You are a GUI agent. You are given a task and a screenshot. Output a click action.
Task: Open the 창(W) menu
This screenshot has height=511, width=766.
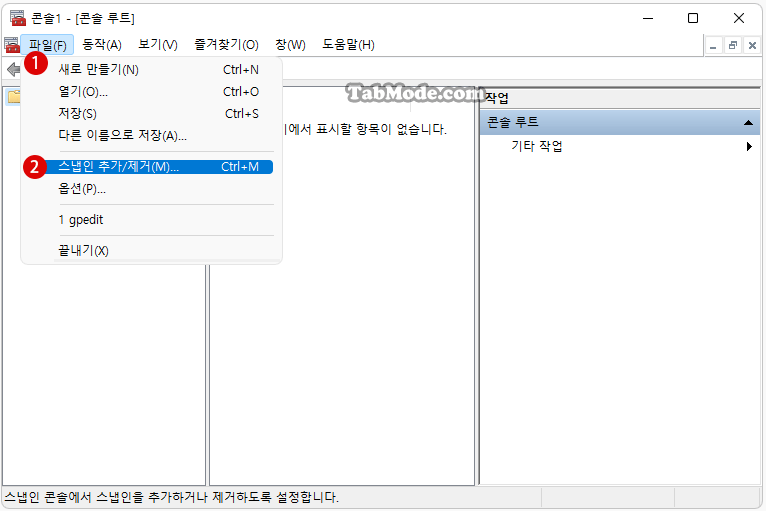pyautogui.click(x=290, y=45)
